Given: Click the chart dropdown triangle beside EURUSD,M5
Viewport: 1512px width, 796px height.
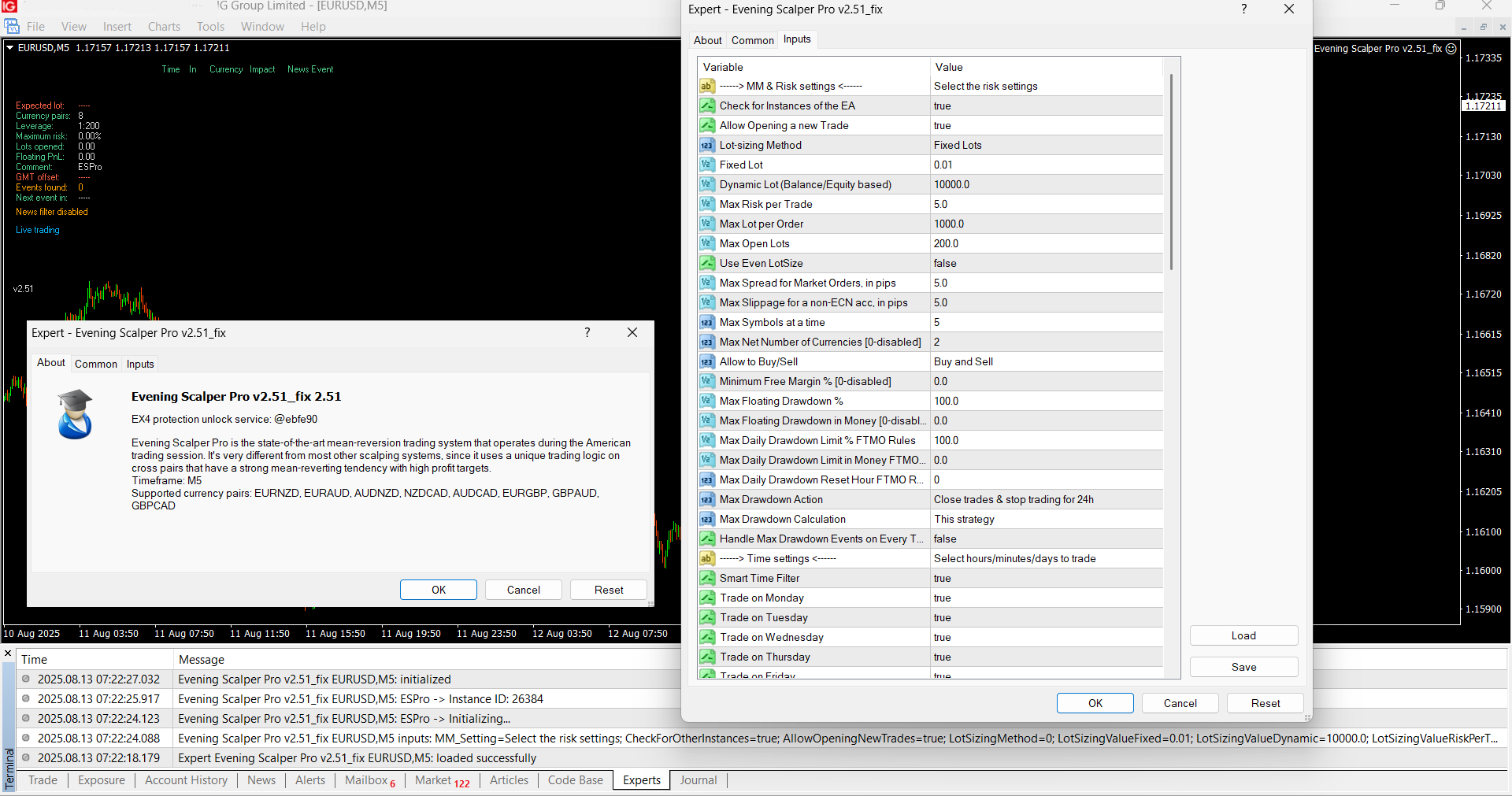Looking at the screenshot, I should (x=10, y=48).
